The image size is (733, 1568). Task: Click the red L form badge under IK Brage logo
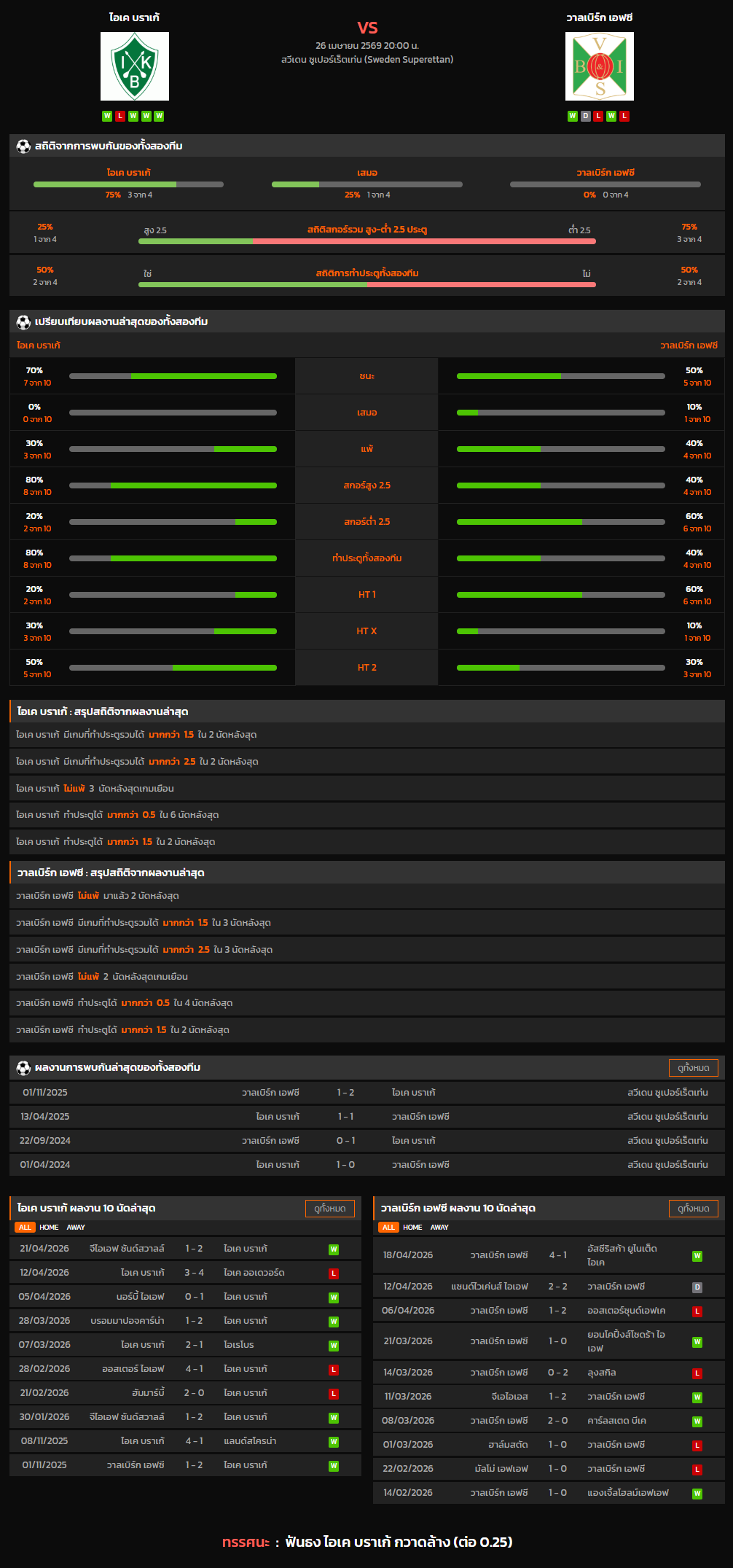[120, 116]
